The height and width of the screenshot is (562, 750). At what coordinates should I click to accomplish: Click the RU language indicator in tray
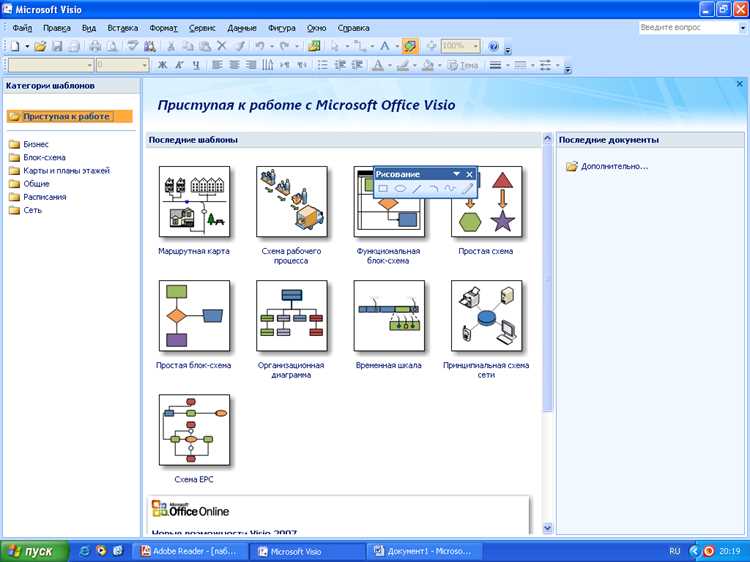click(674, 551)
